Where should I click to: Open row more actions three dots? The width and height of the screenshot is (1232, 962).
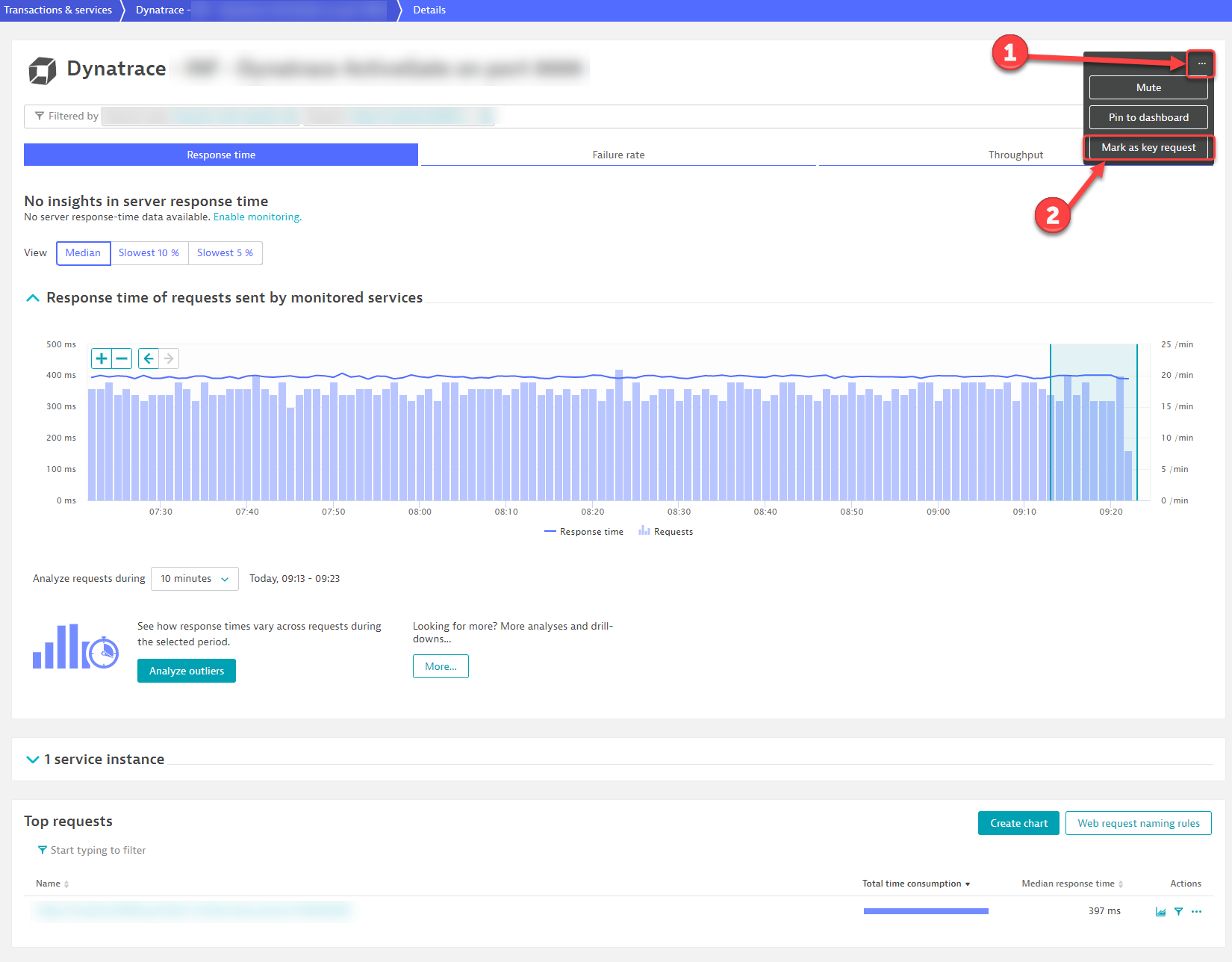click(x=1197, y=911)
